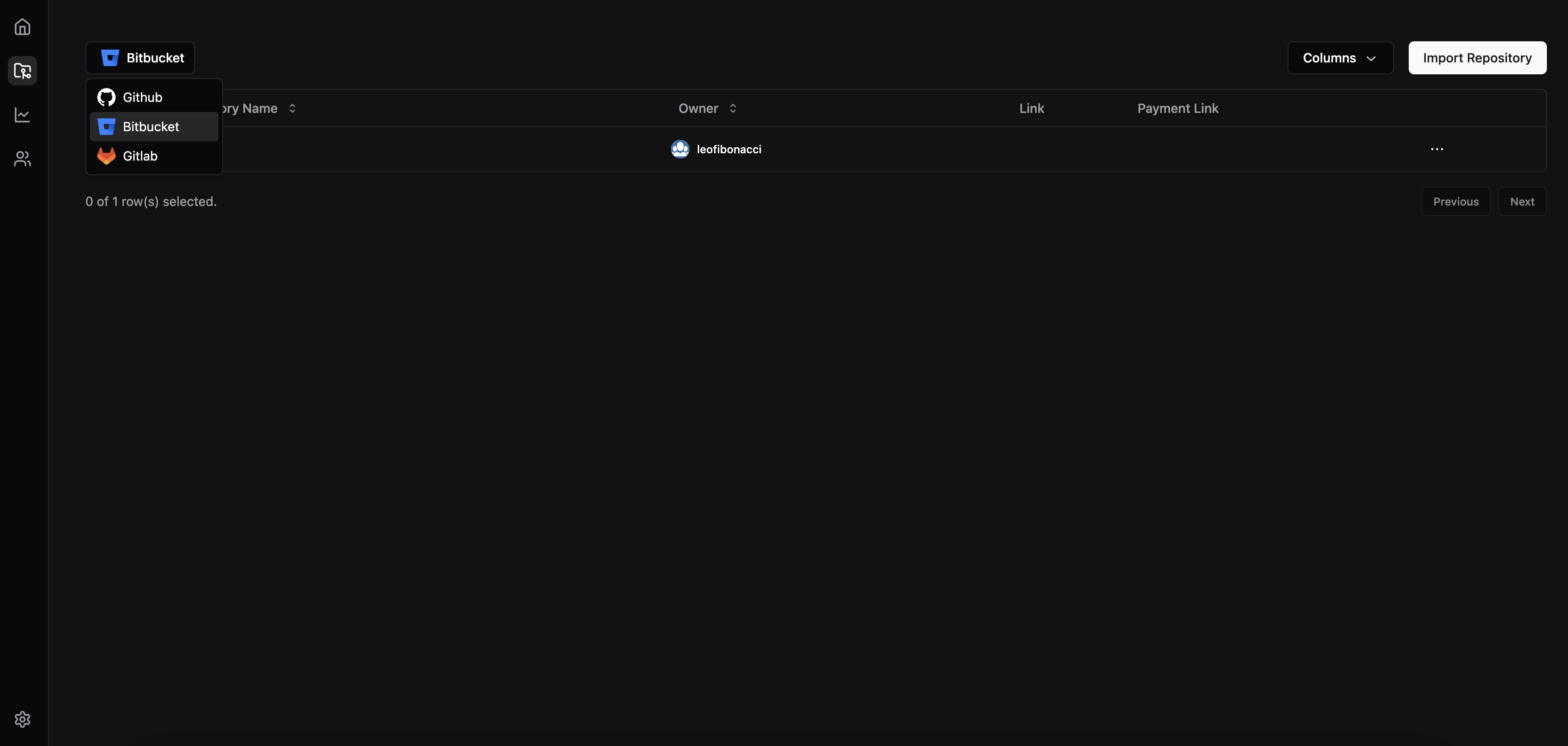Image resolution: width=1568 pixels, height=746 pixels.
Task: Open the users sidebar icon
Action: (22, 159)
